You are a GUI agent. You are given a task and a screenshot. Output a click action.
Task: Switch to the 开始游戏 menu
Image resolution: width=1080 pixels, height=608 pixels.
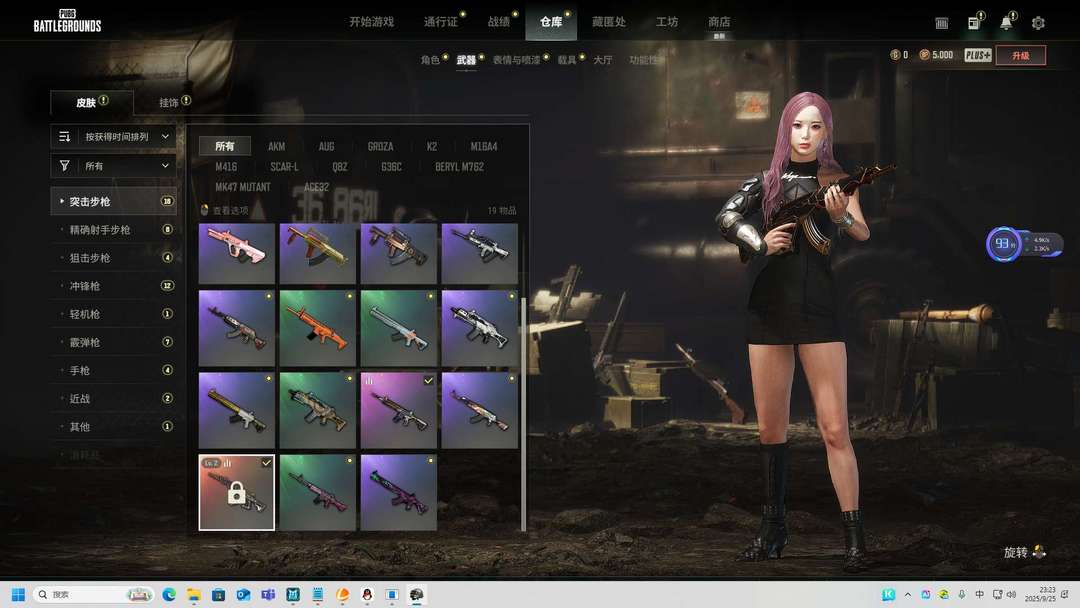(371, 22)
